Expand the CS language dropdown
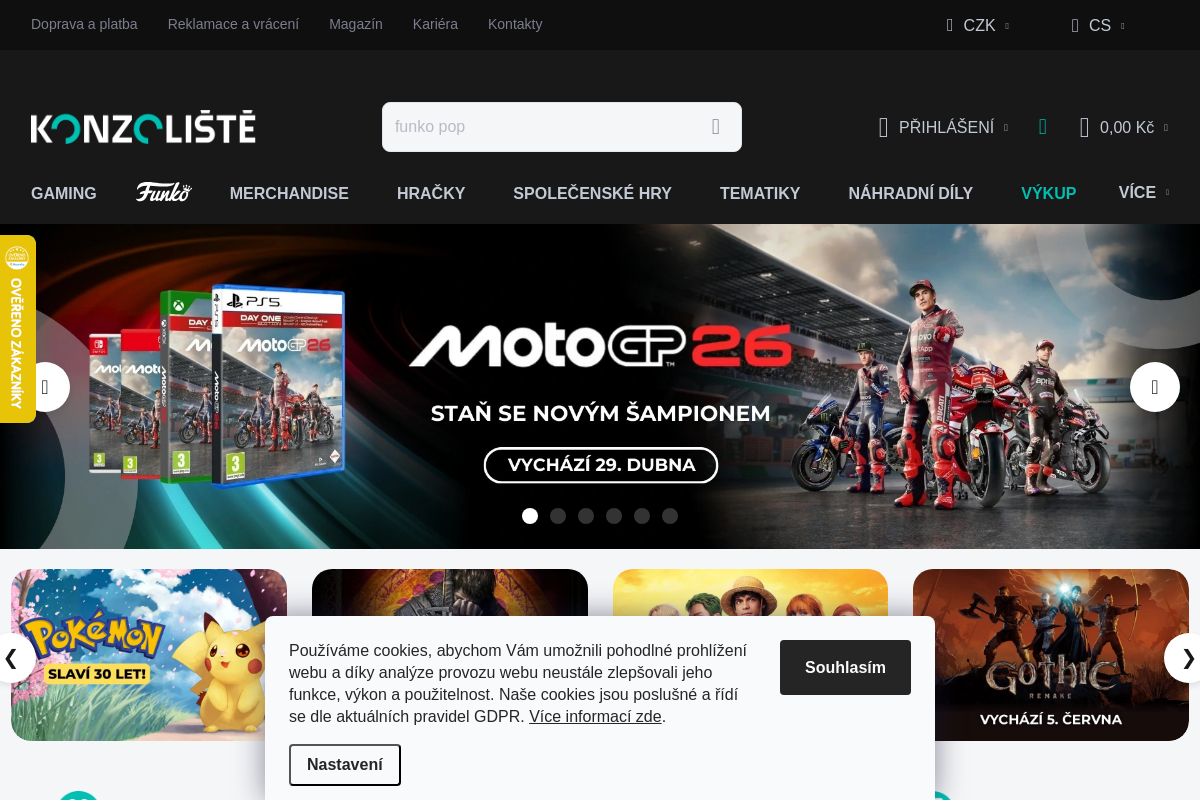 coord(1098,25)
